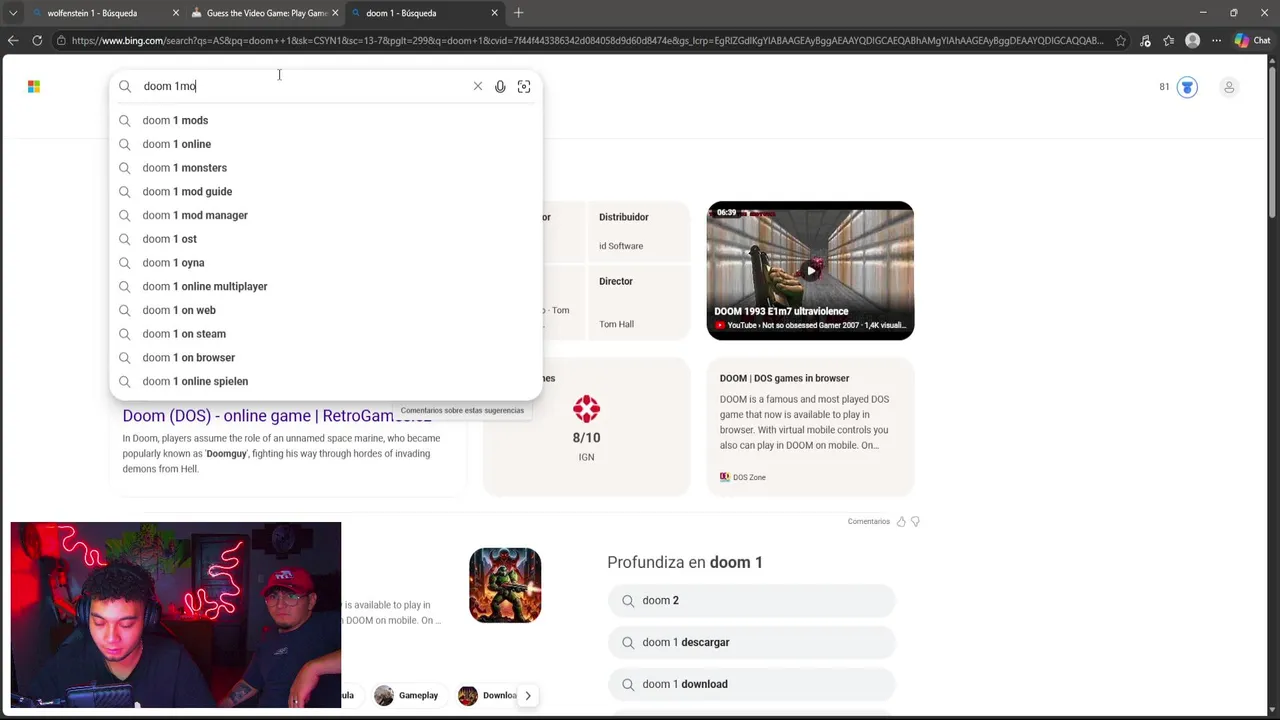Screen dimensions: 1280x720
Task: Clear the search box text
Action: [x=478, y=87]
